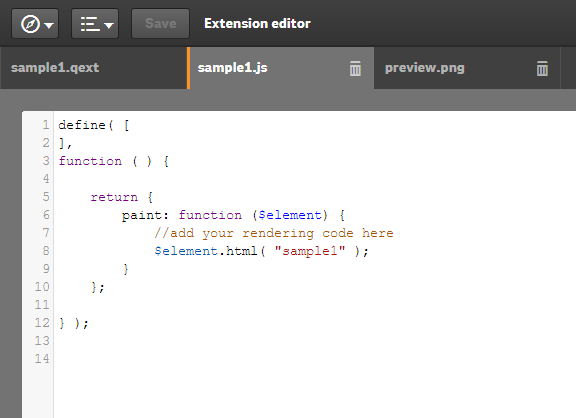Place cursor in the rendering code comment
Image resolution: width=576 pixels, height=418 pixels.
tap(274, 233)
